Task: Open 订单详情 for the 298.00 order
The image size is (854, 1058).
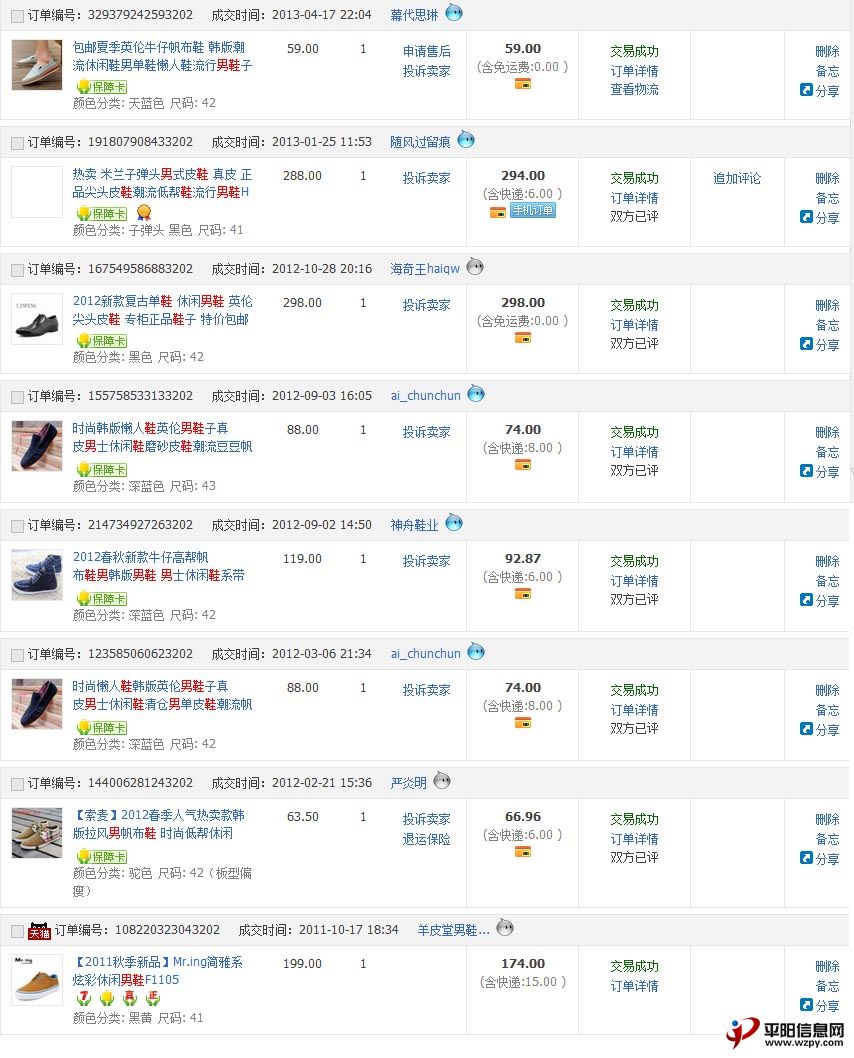Action: (634, 325)
